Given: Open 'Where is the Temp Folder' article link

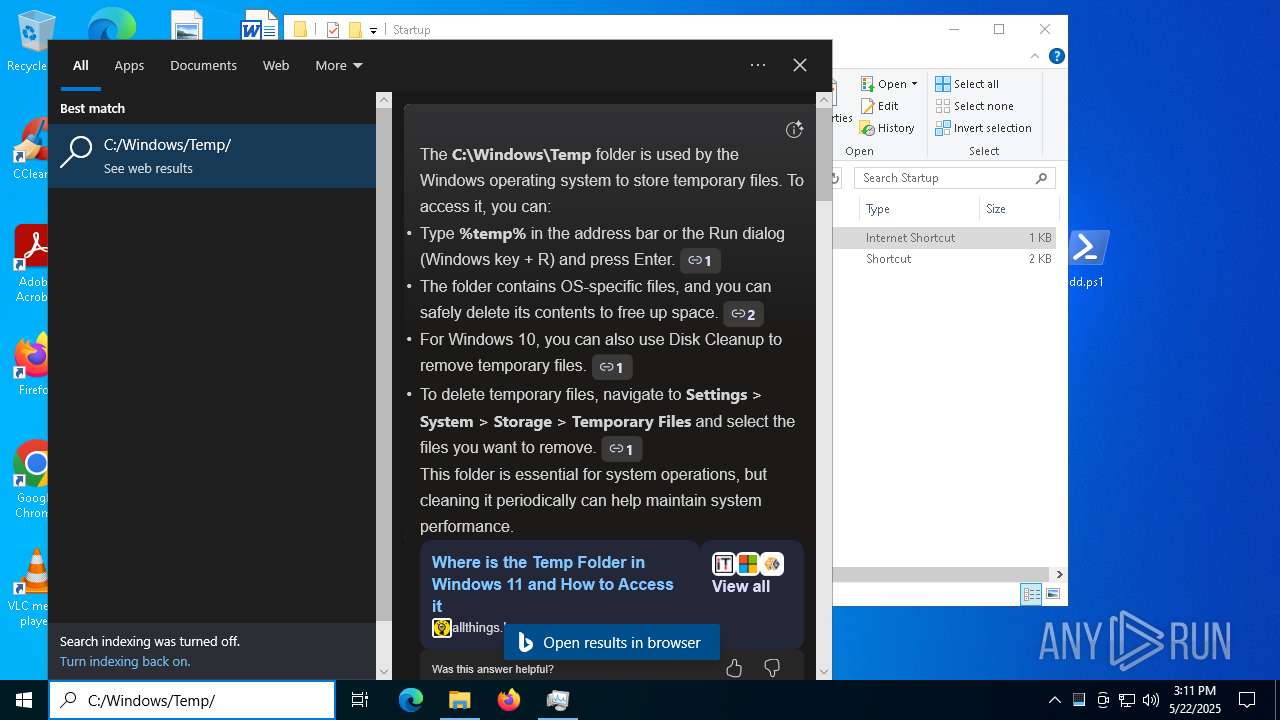Looking at the screenshot, I should click(552, 584).
